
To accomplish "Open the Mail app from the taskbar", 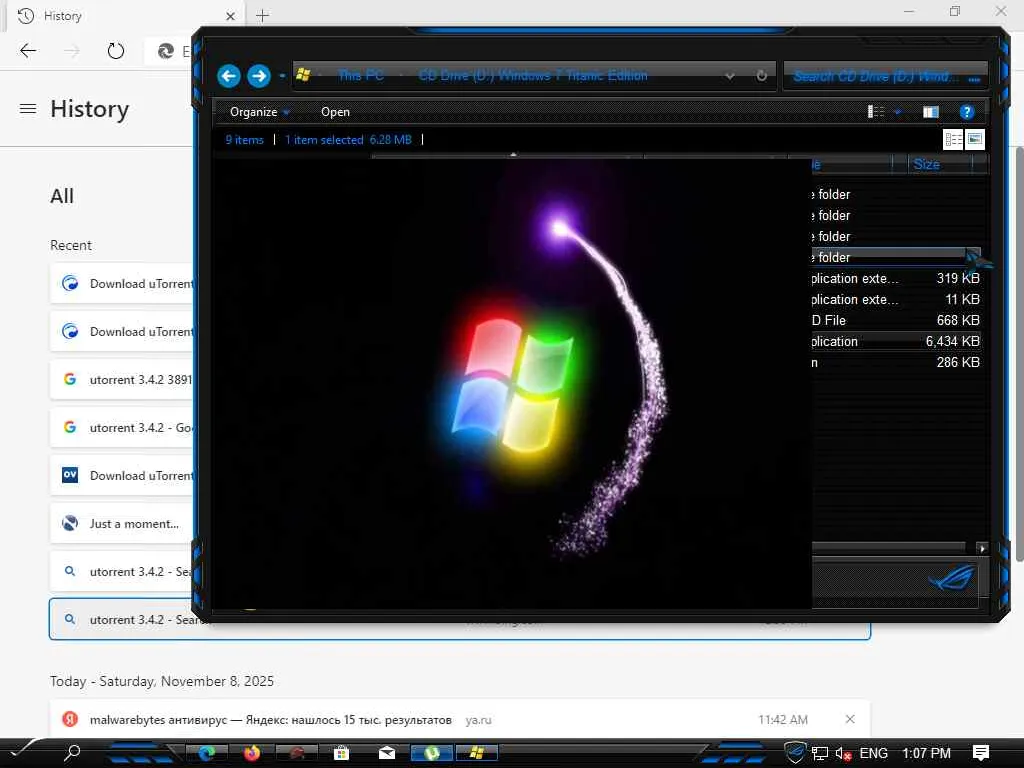I will click(387, 753).
